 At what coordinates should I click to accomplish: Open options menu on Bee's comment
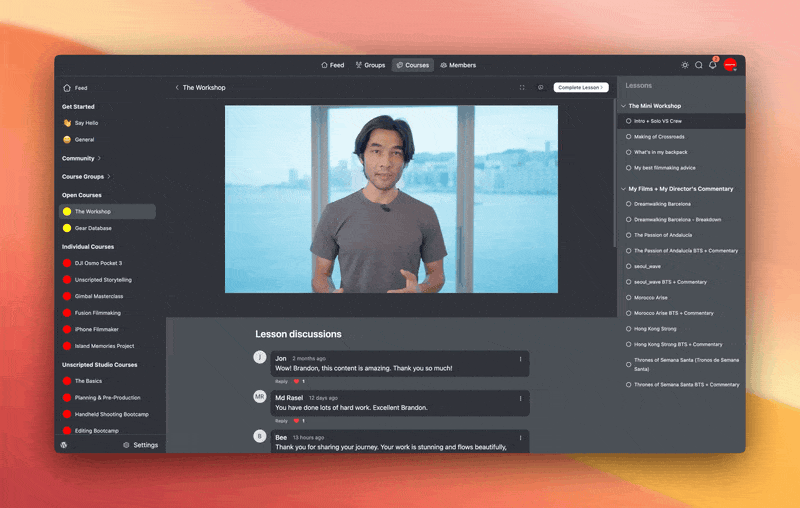point(520,438)
